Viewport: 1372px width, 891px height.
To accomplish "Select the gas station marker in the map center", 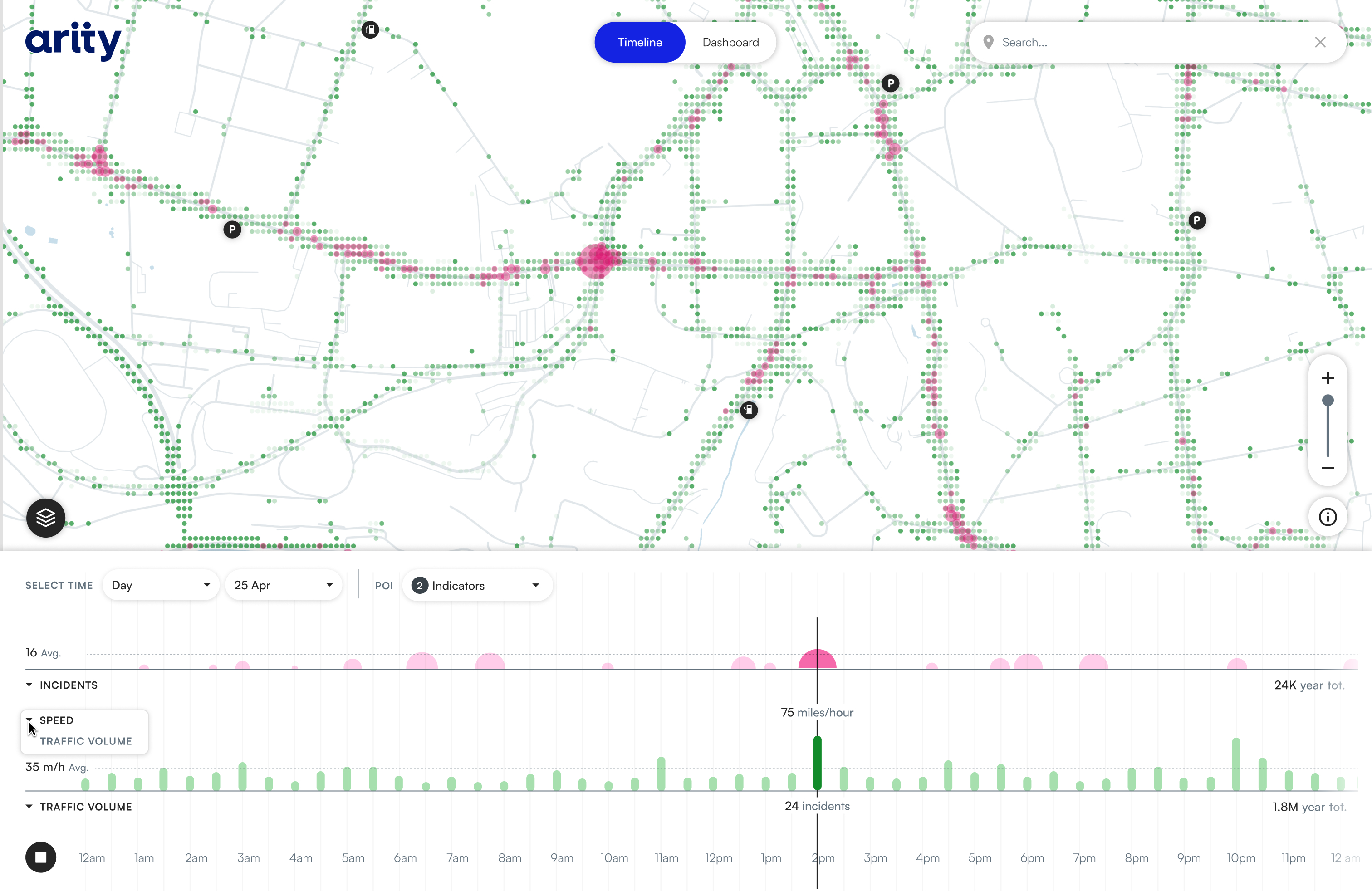I will point(748,410).
